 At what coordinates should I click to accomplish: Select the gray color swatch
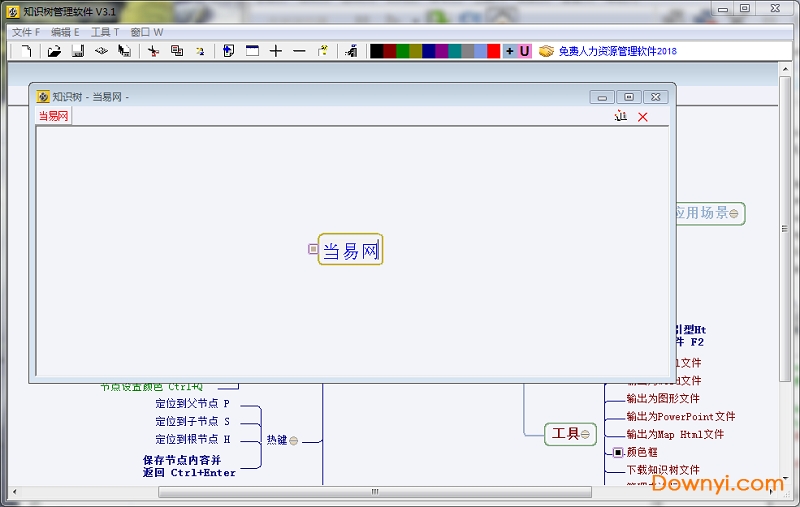click(x=468, y=51)
